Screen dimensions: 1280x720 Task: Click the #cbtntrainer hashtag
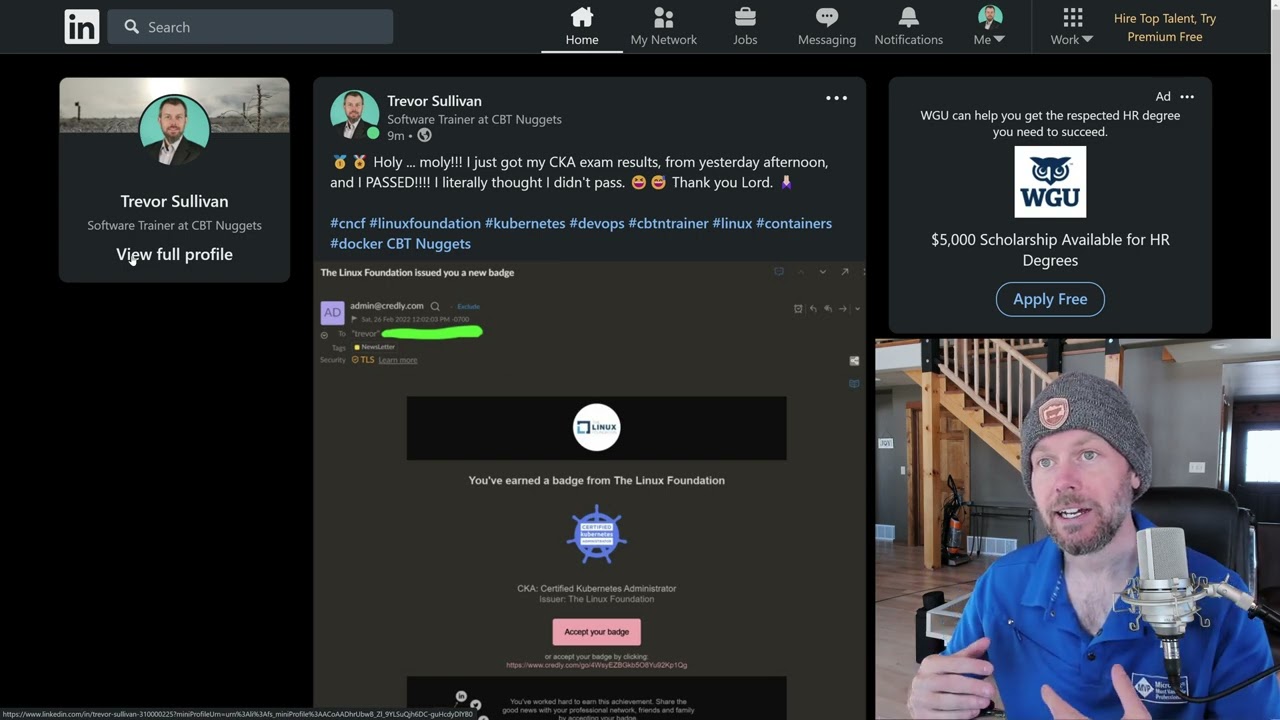coord(668,223)
